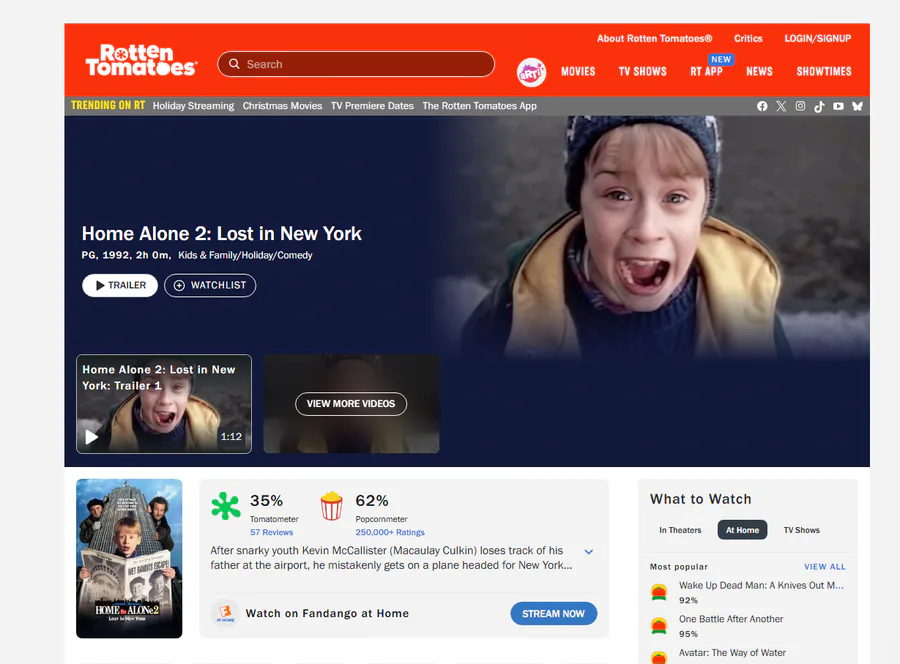Open Christmas Movies trending link
The height and width of the screenshot is (664, 900).
(282, 106)
